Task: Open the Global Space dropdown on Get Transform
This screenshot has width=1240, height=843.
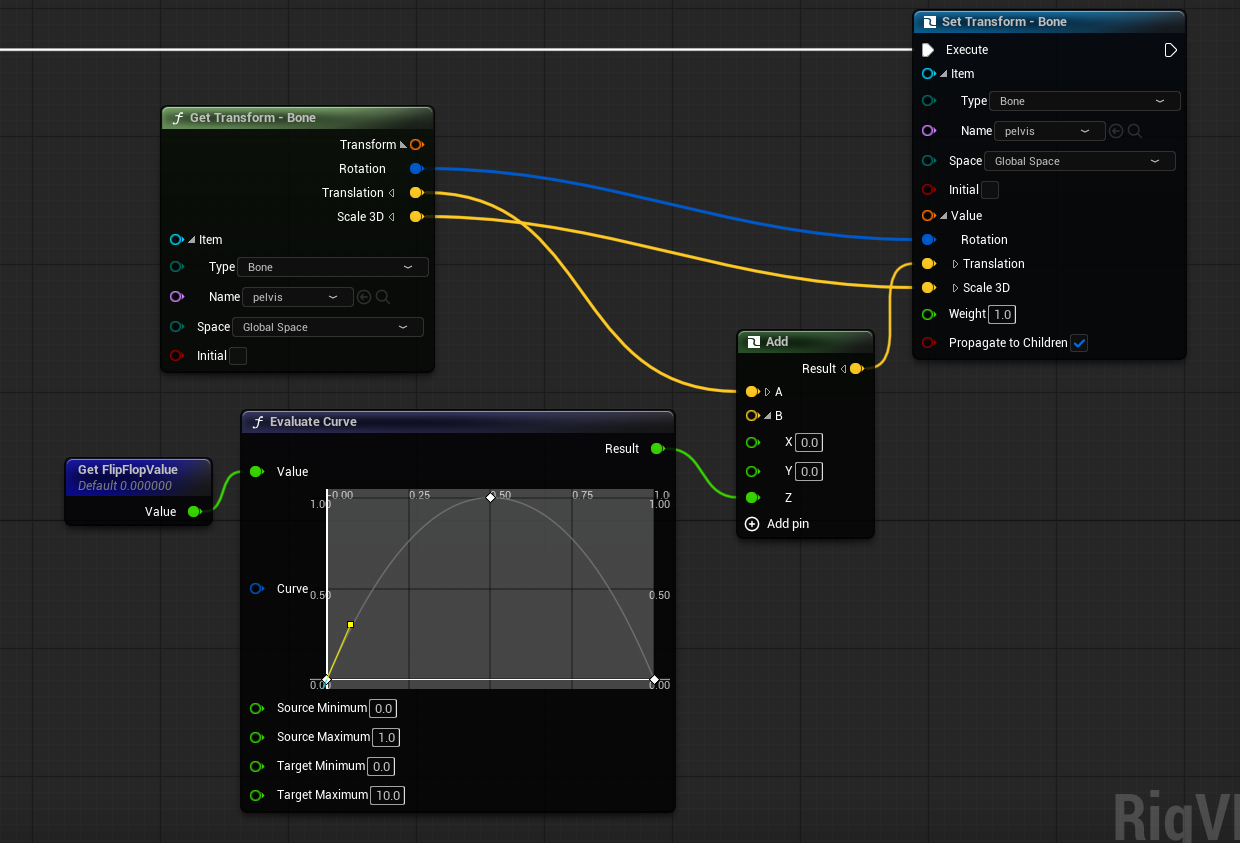Action: tap(327, 326)
